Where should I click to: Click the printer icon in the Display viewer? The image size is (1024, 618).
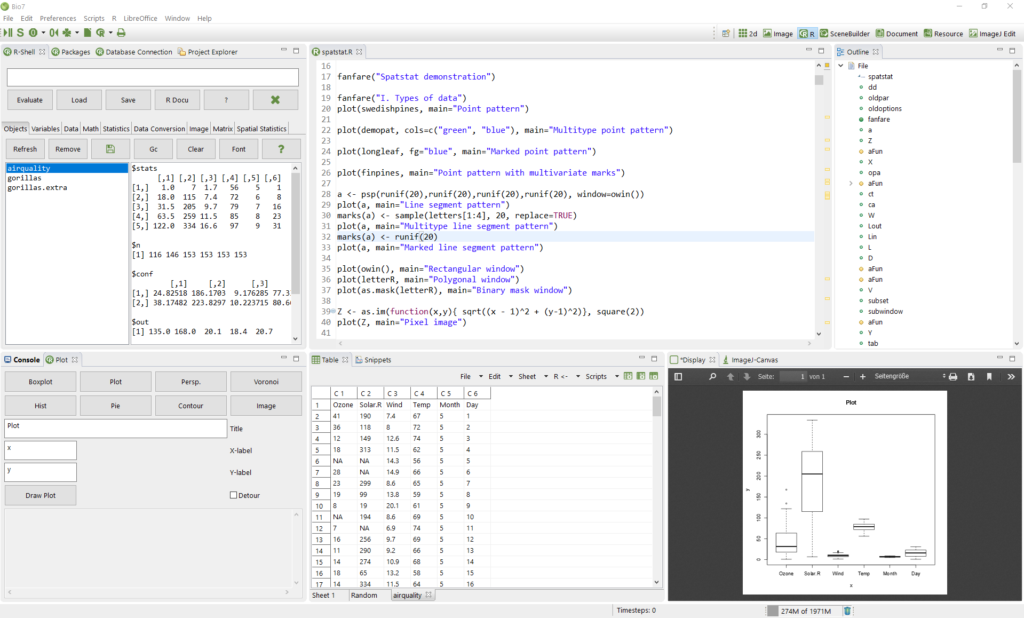coord(953,378)
